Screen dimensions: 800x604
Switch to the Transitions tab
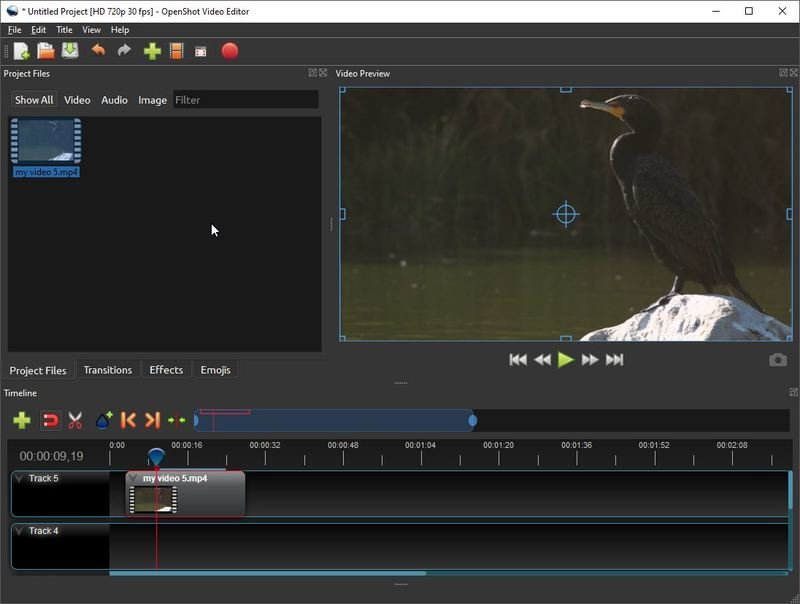point(107,370)
